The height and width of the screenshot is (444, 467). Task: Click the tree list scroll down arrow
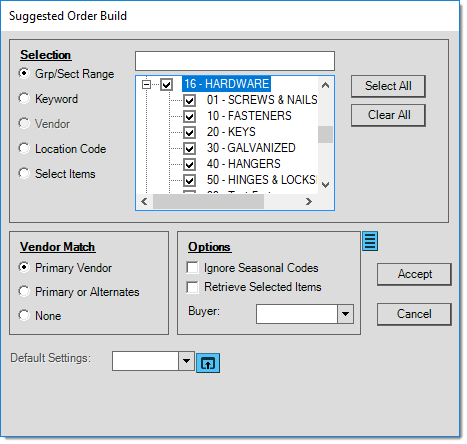point(326,184)
